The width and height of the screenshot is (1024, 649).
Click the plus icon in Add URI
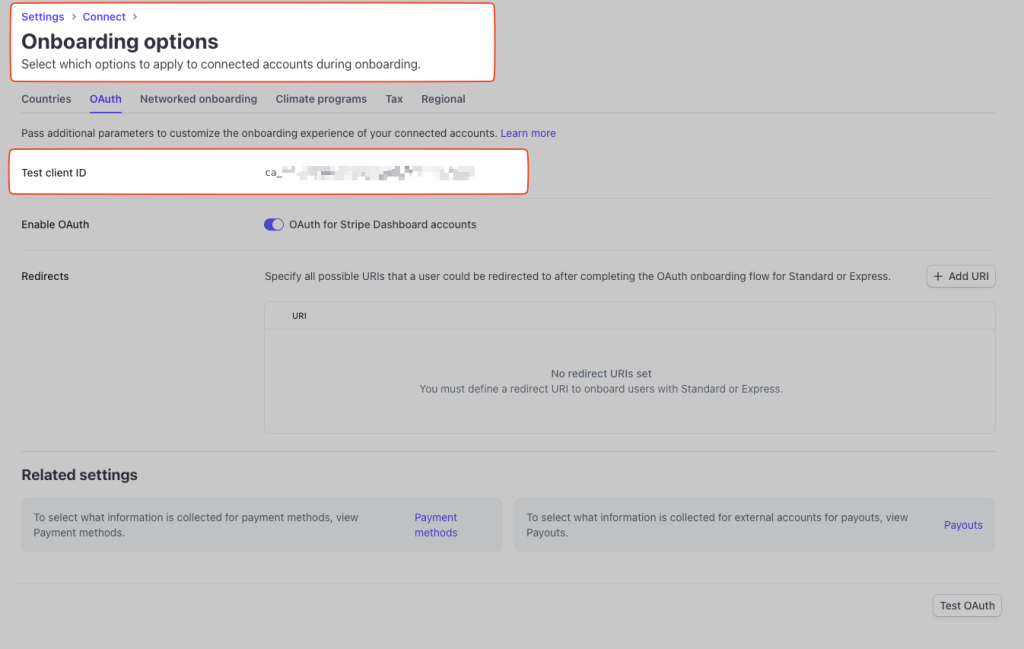click(938, 276)
